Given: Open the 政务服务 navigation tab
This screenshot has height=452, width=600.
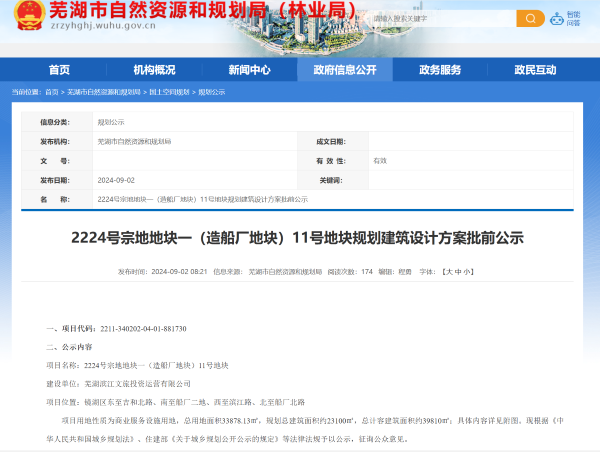Looking at the screenshot, I should 440,70.
